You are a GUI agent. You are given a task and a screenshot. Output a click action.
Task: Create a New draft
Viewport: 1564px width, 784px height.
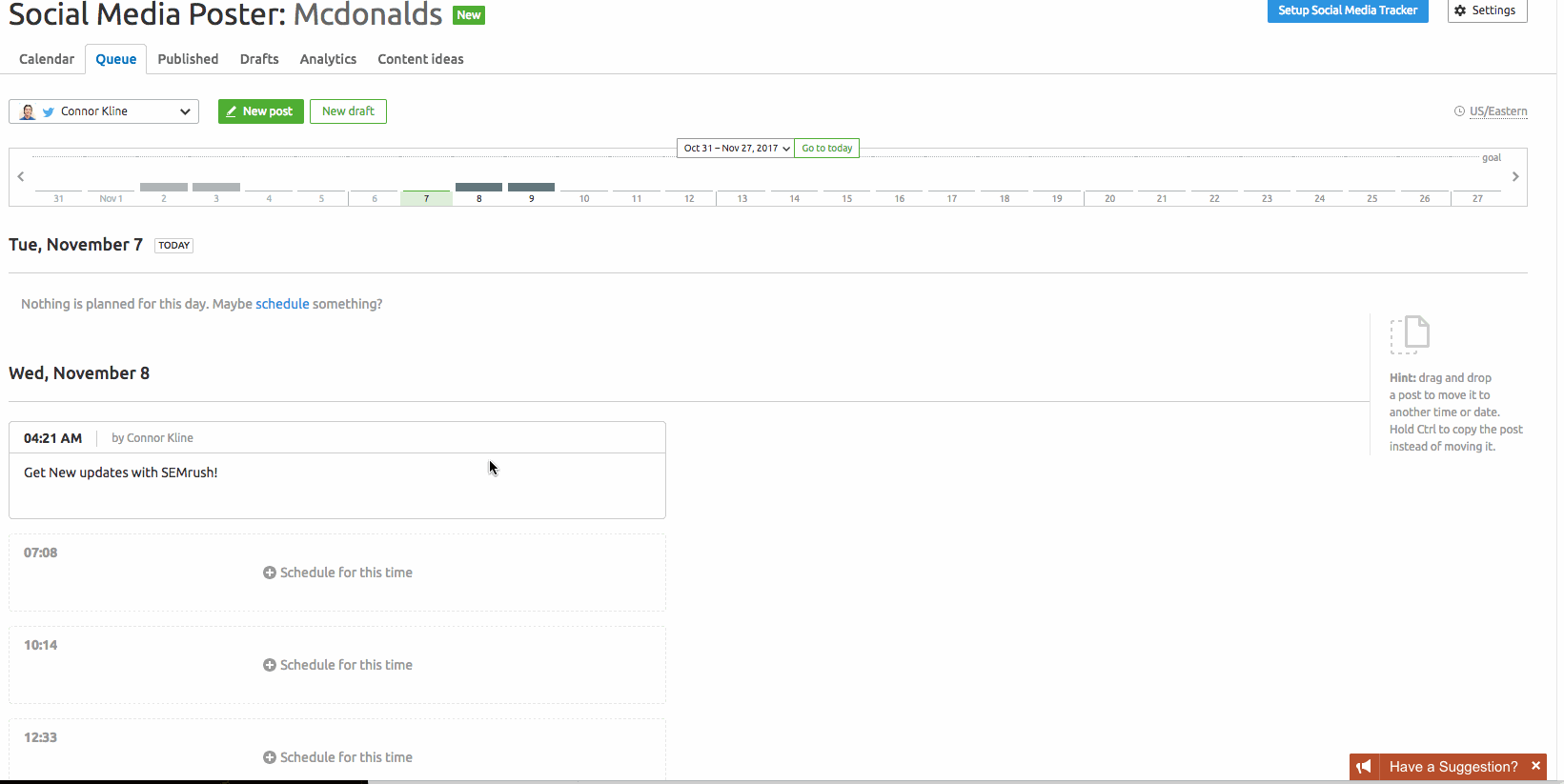pyautogui.click(x=348, y=111)
